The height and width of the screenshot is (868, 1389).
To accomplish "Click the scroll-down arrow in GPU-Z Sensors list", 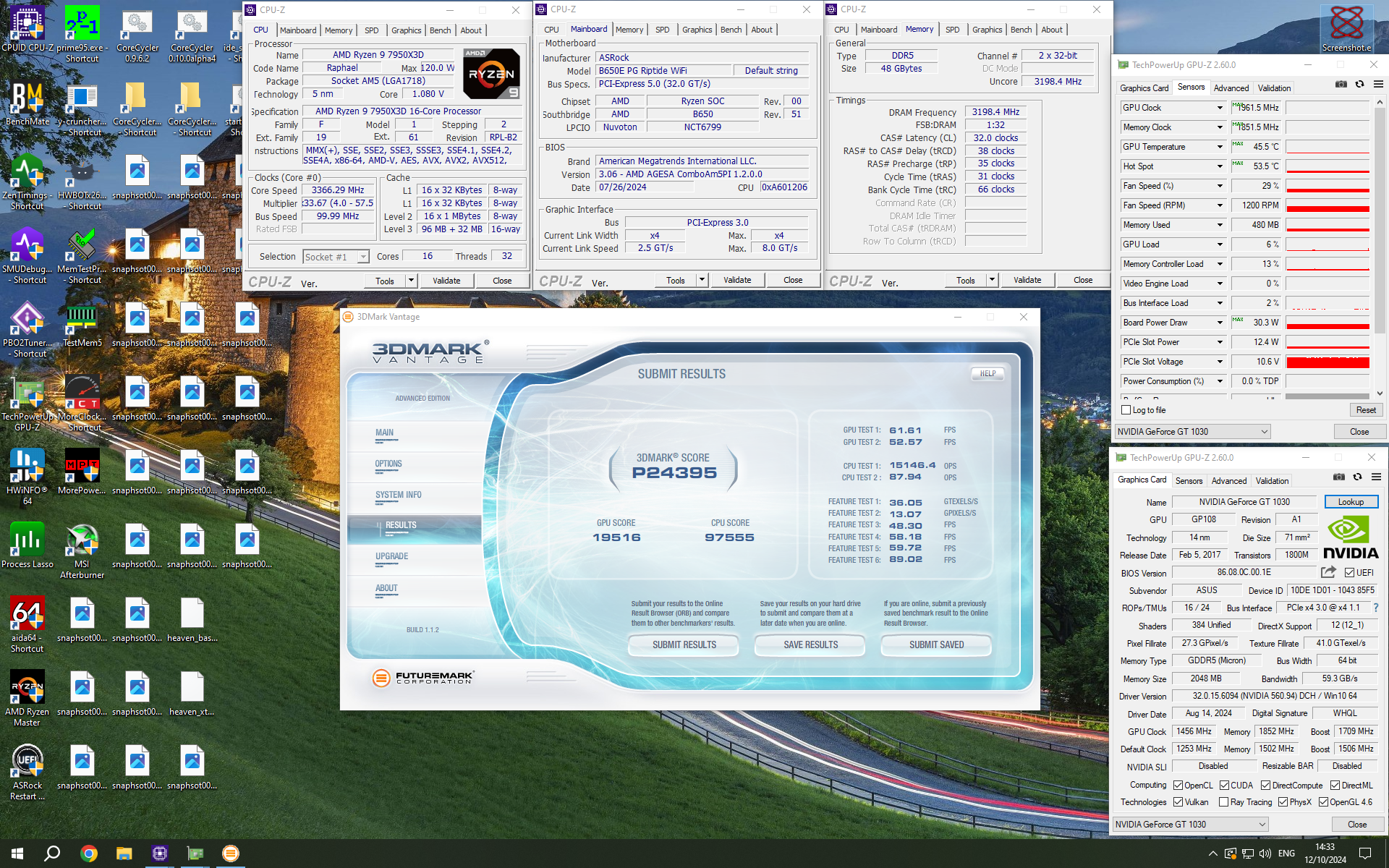I will [x=1379, y=393].
